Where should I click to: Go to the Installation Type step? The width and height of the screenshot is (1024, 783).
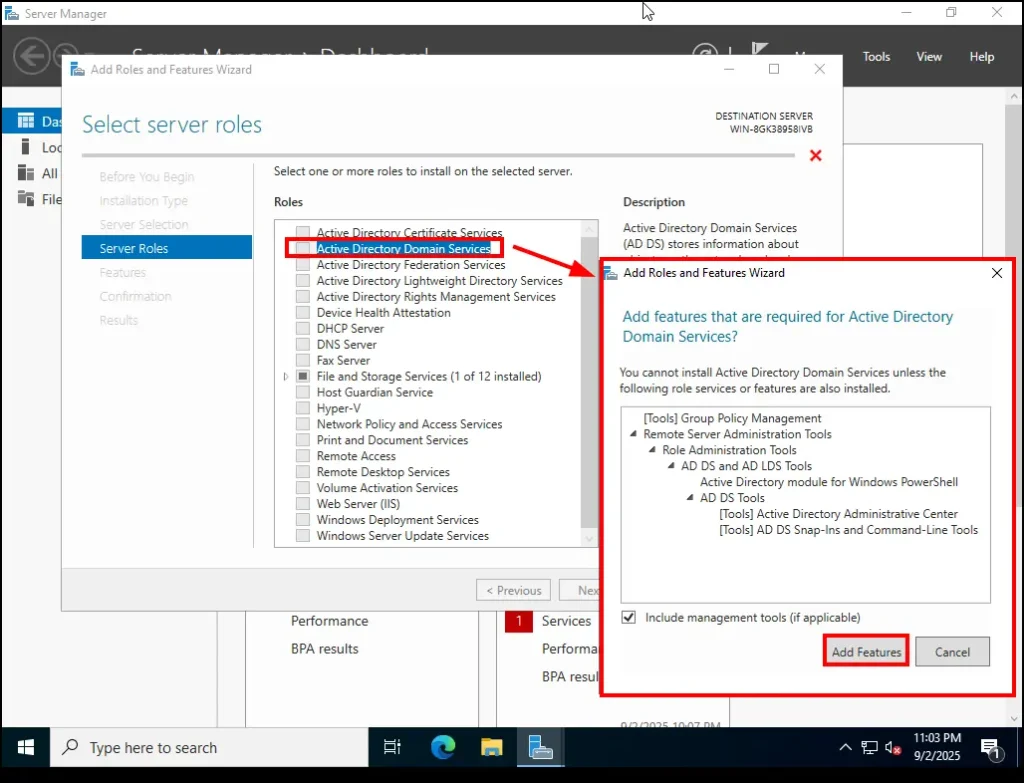(x=143, y=200)
